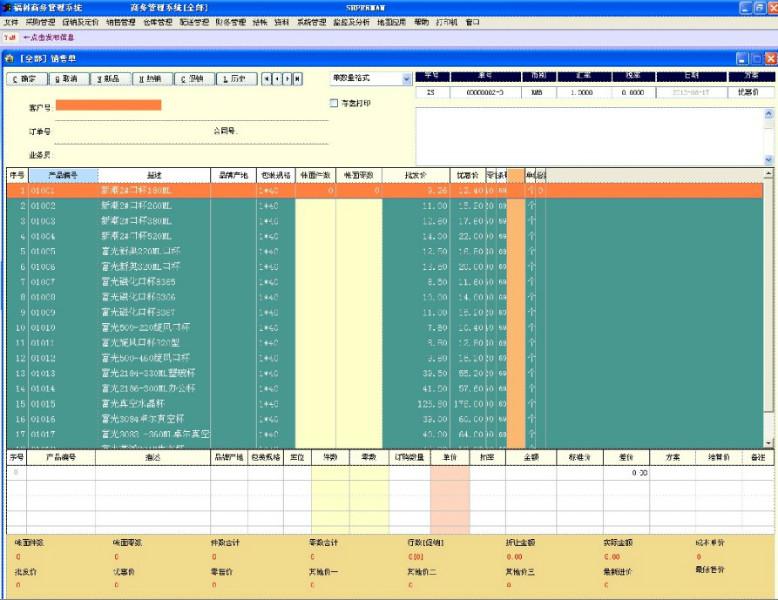Viewport: 778px width, 600px height.
Task: Click the red icon beside 点击发布信息
Action: point(10,36)
